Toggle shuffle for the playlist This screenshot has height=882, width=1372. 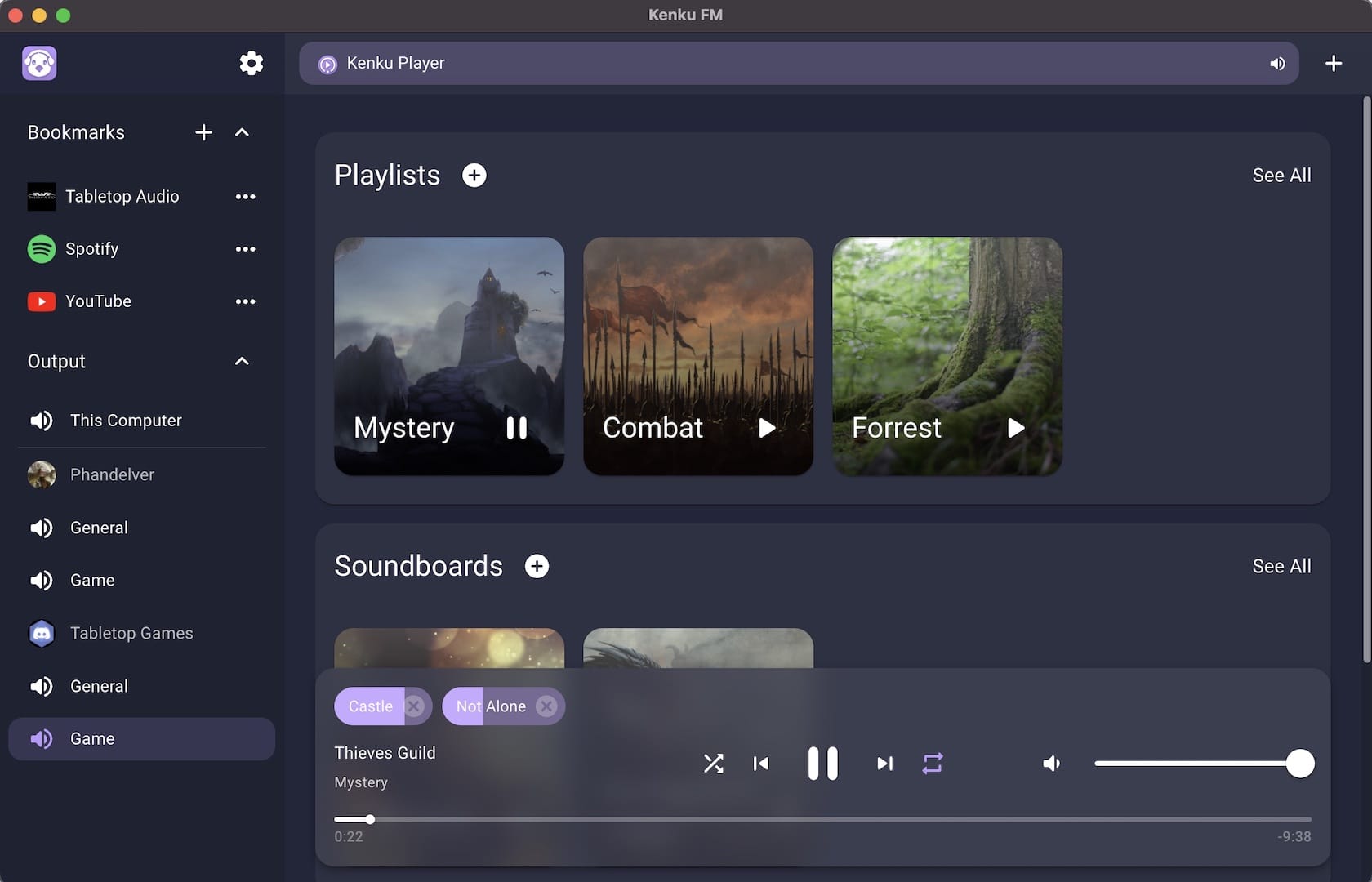click(713, 764)
